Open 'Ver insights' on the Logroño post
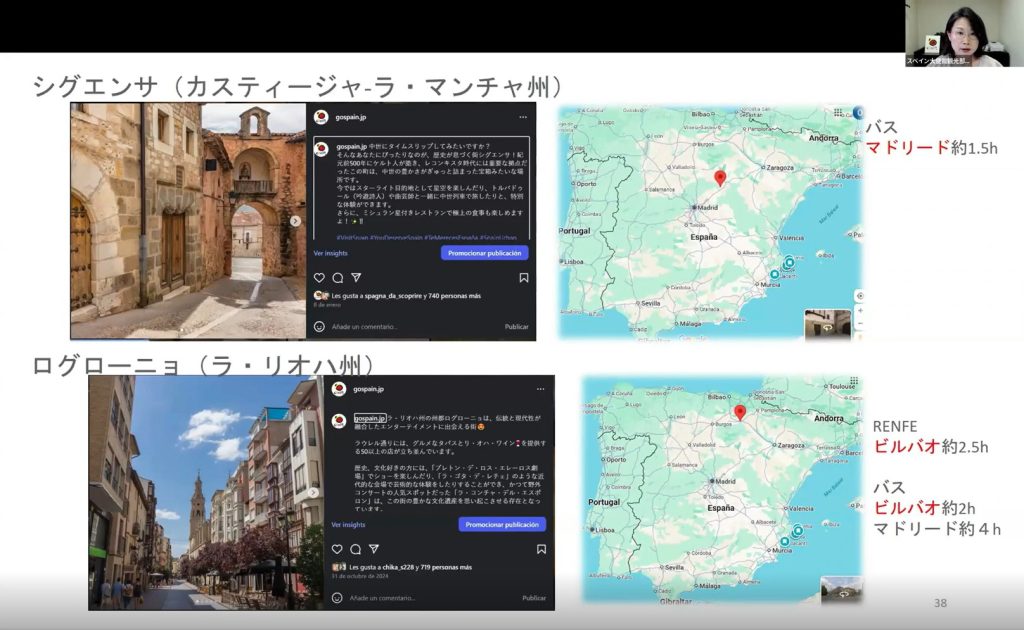The image size is (1024, 630). [350, 524]
